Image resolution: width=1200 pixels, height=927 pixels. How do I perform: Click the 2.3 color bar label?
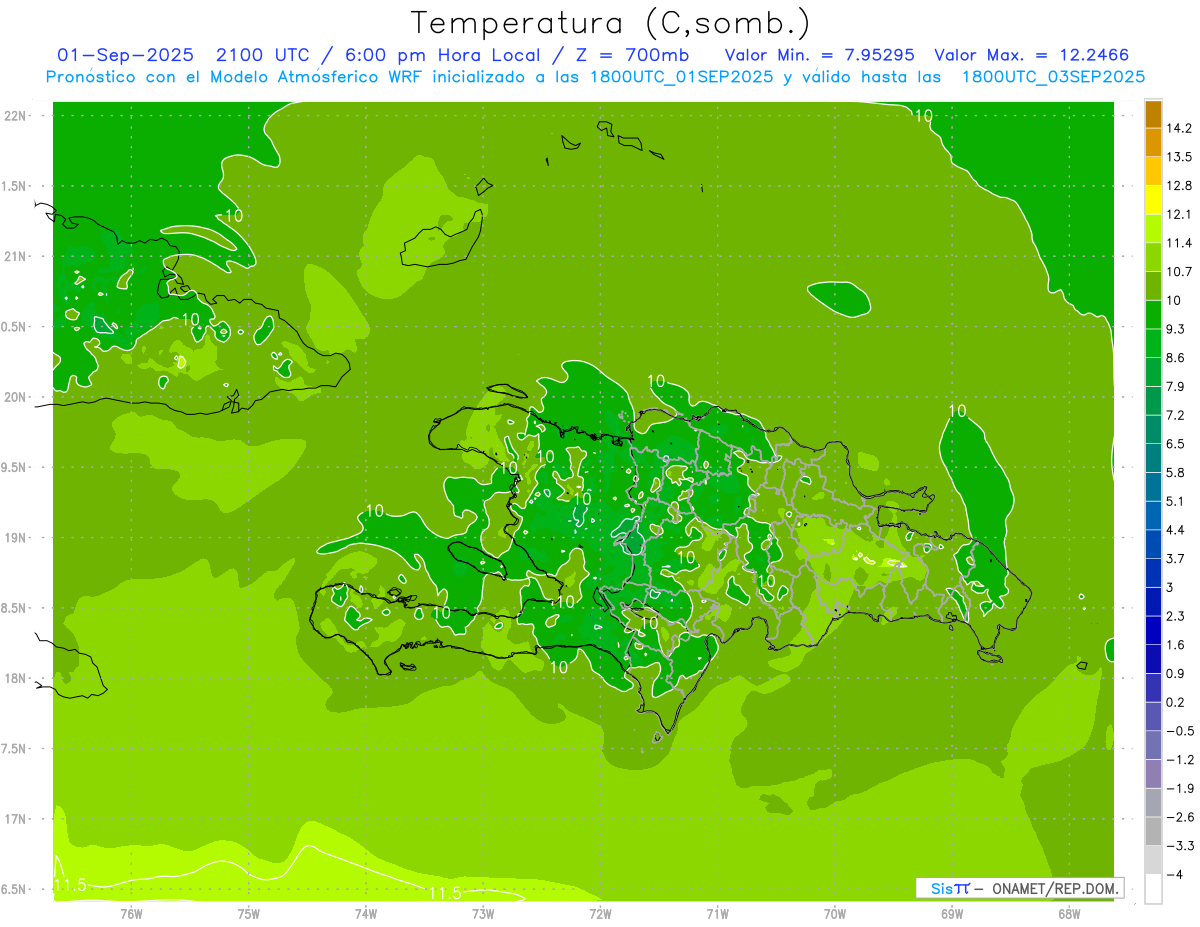(1176, 616)
